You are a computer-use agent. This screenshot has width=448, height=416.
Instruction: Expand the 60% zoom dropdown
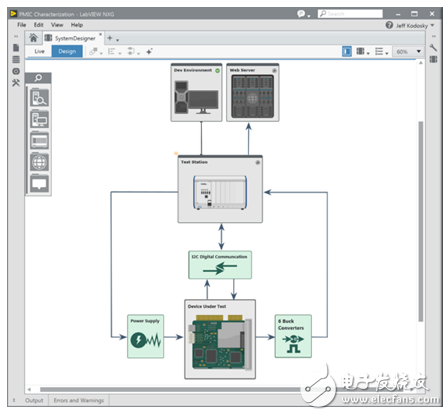coord(419,52)
